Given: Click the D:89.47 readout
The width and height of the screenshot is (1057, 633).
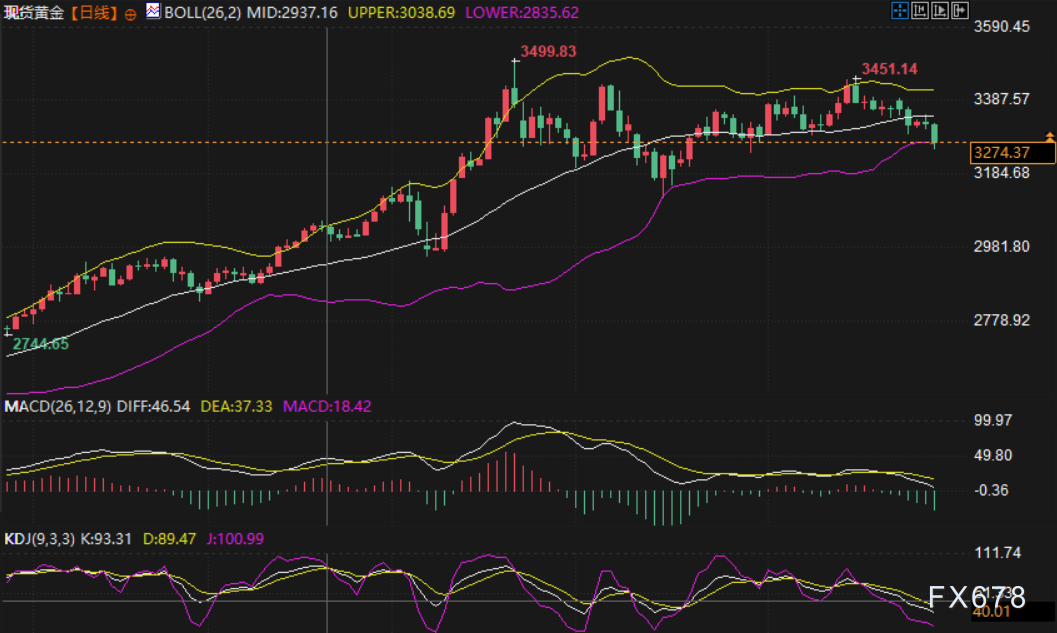Looking at the screenshot, I should (169, 539).
